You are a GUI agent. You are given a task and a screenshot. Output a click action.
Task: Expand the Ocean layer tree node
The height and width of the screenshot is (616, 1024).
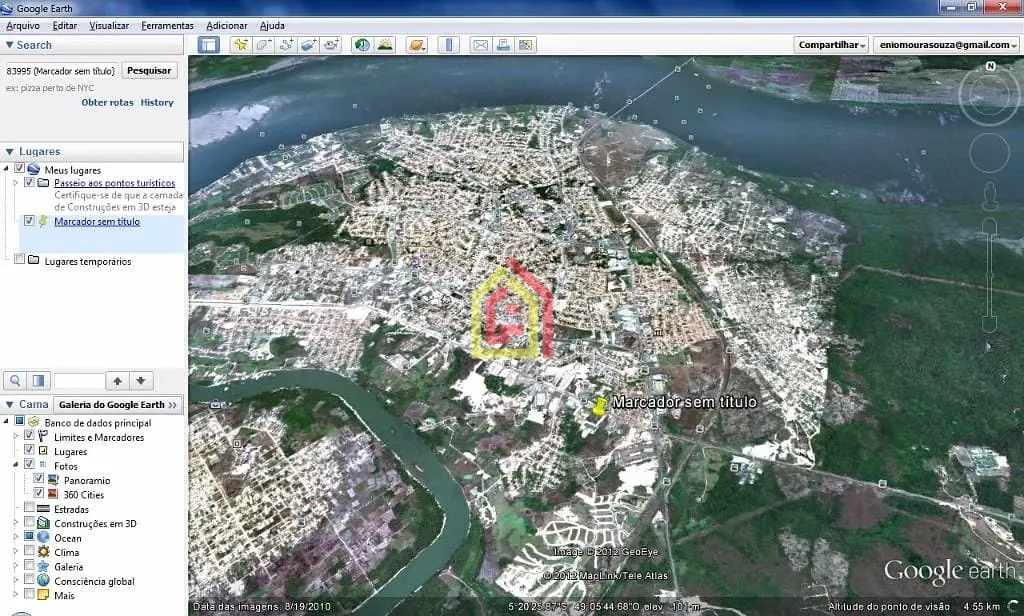coord(16,536)
